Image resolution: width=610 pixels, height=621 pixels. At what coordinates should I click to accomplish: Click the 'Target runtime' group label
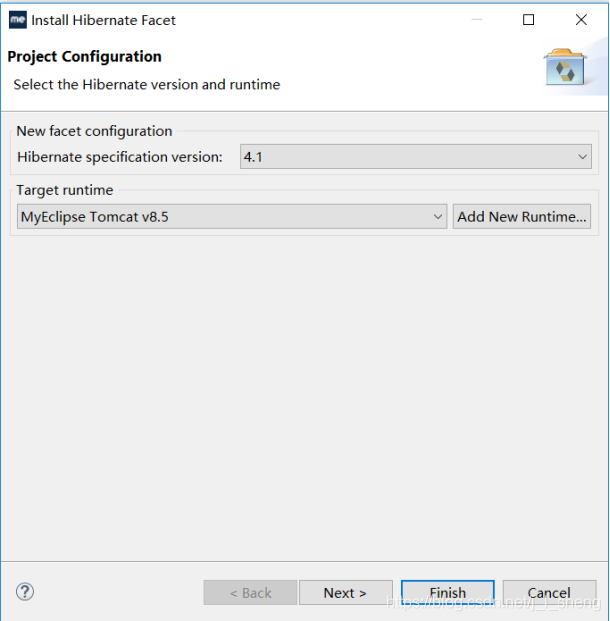[65, 190]
